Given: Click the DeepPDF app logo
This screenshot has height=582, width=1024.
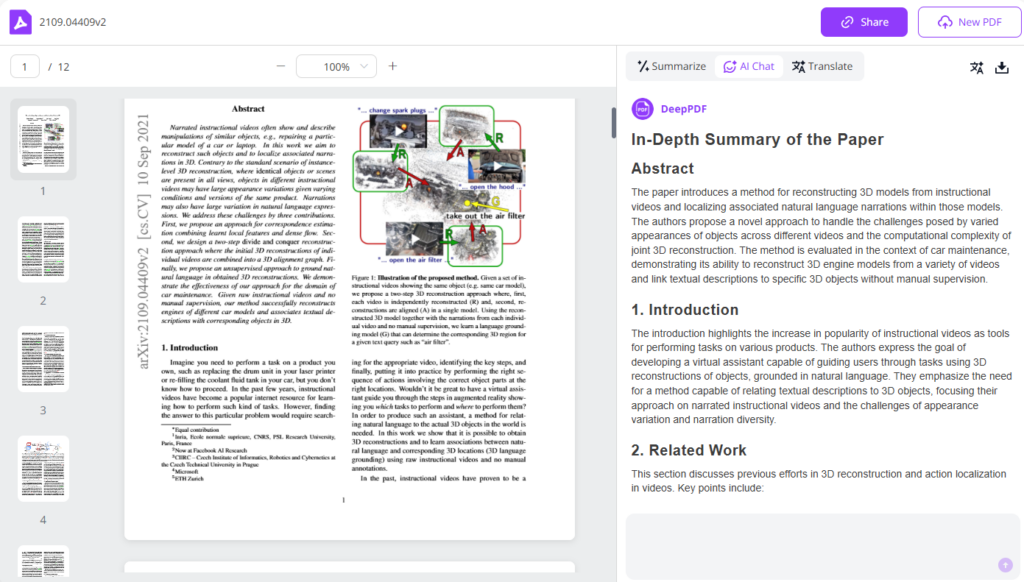Looking at the screenshot, I should pos(20,20).
